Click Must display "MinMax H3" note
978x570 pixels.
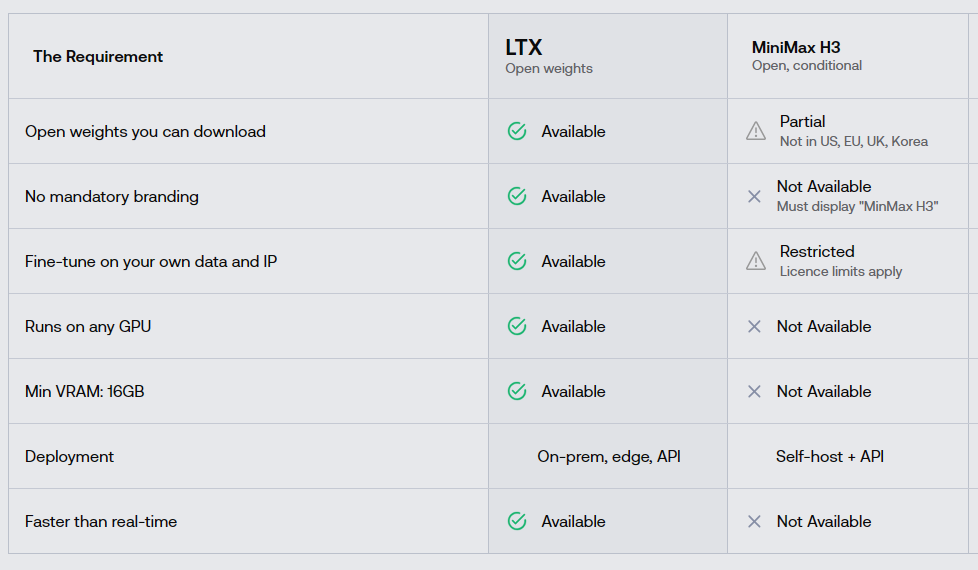coord(858,206)
